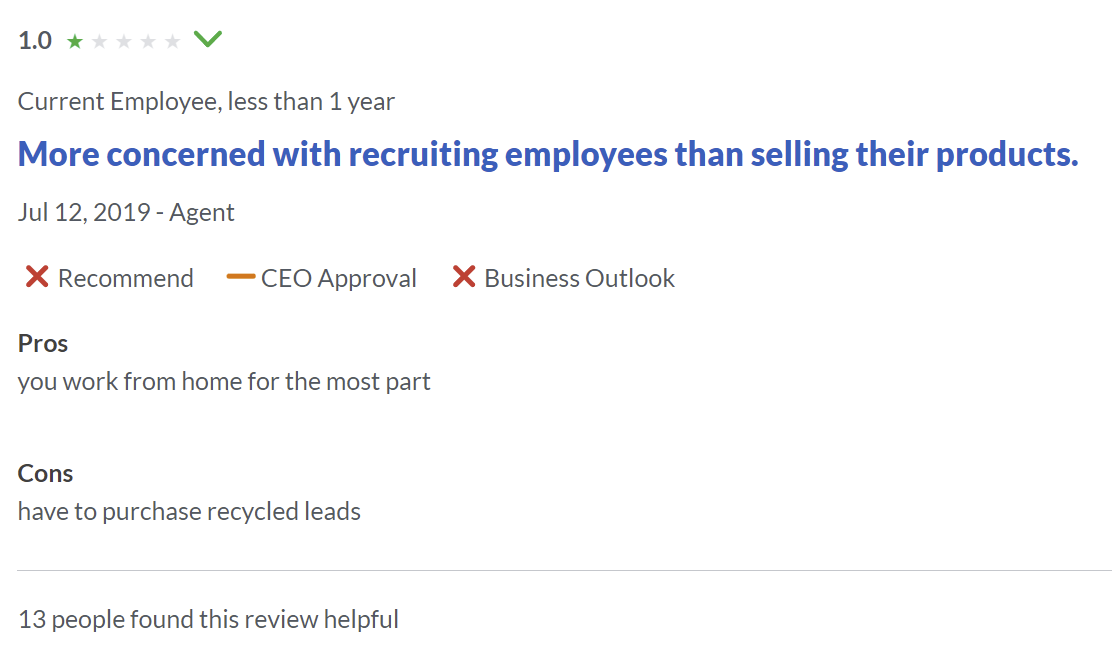Click the Recommend label
Viewport: 1115px width, 662px height.
pos(126,278)
